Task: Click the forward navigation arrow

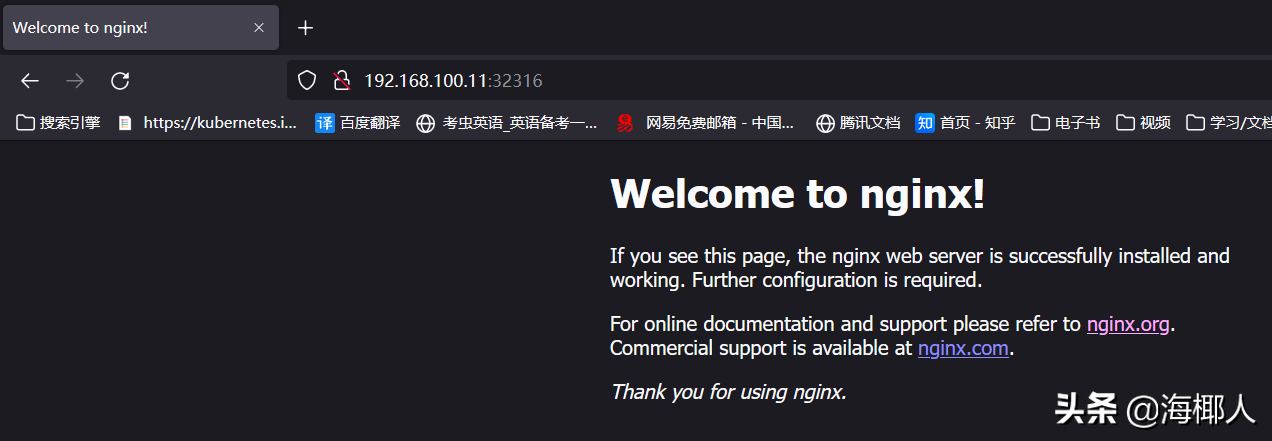Action: click(x=75, y=81)
